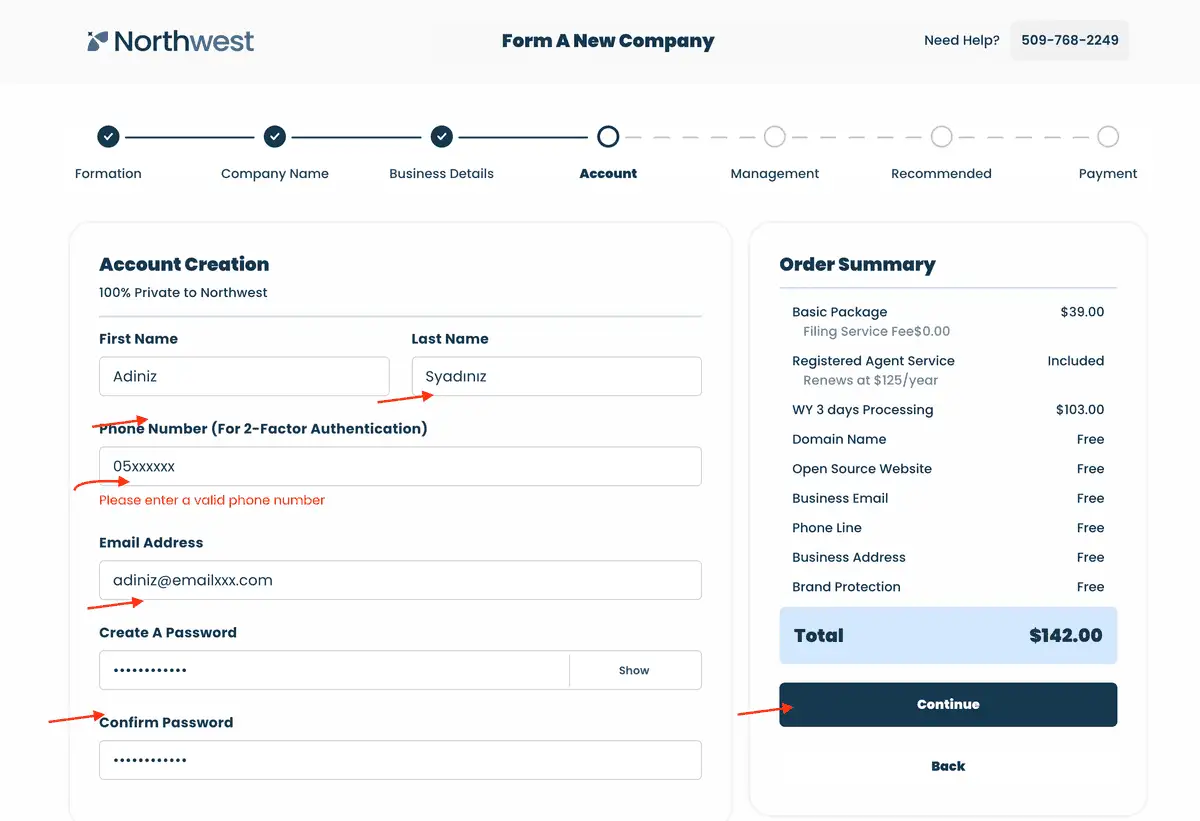Viewport: 1200px width, 821px height.
Task: Click the Management step circle
Action: click(775, 137)
